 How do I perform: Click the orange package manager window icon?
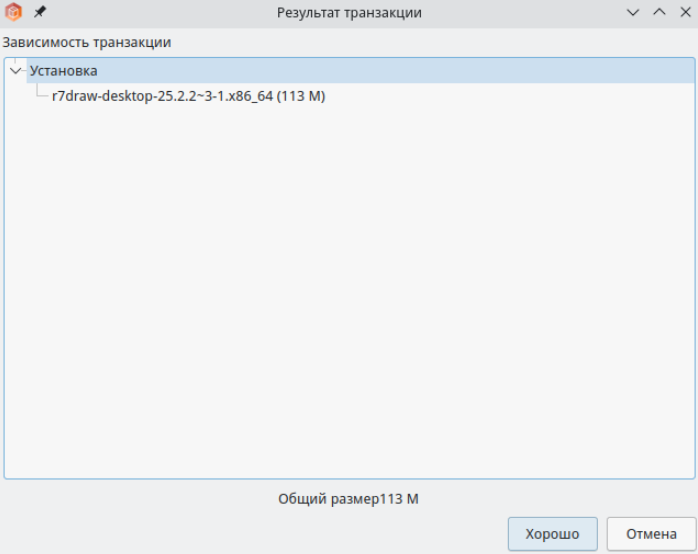[x=13, y=12]
